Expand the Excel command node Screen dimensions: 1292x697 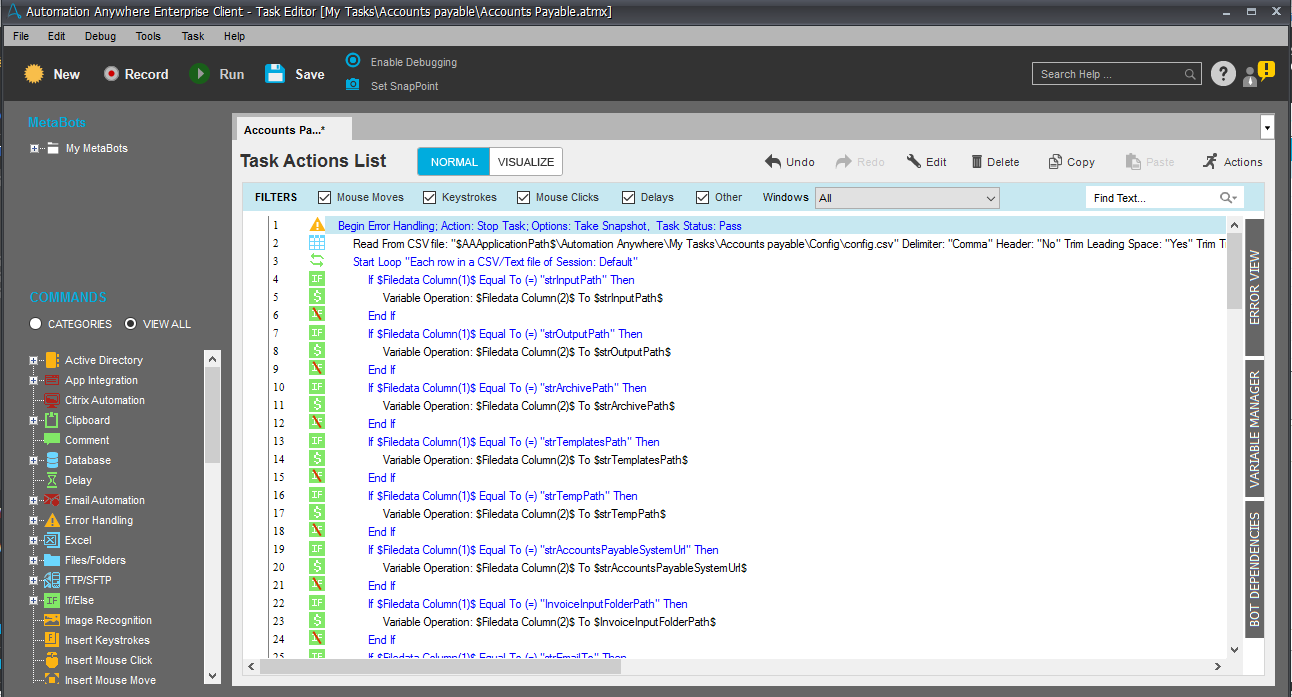(34, 540)
